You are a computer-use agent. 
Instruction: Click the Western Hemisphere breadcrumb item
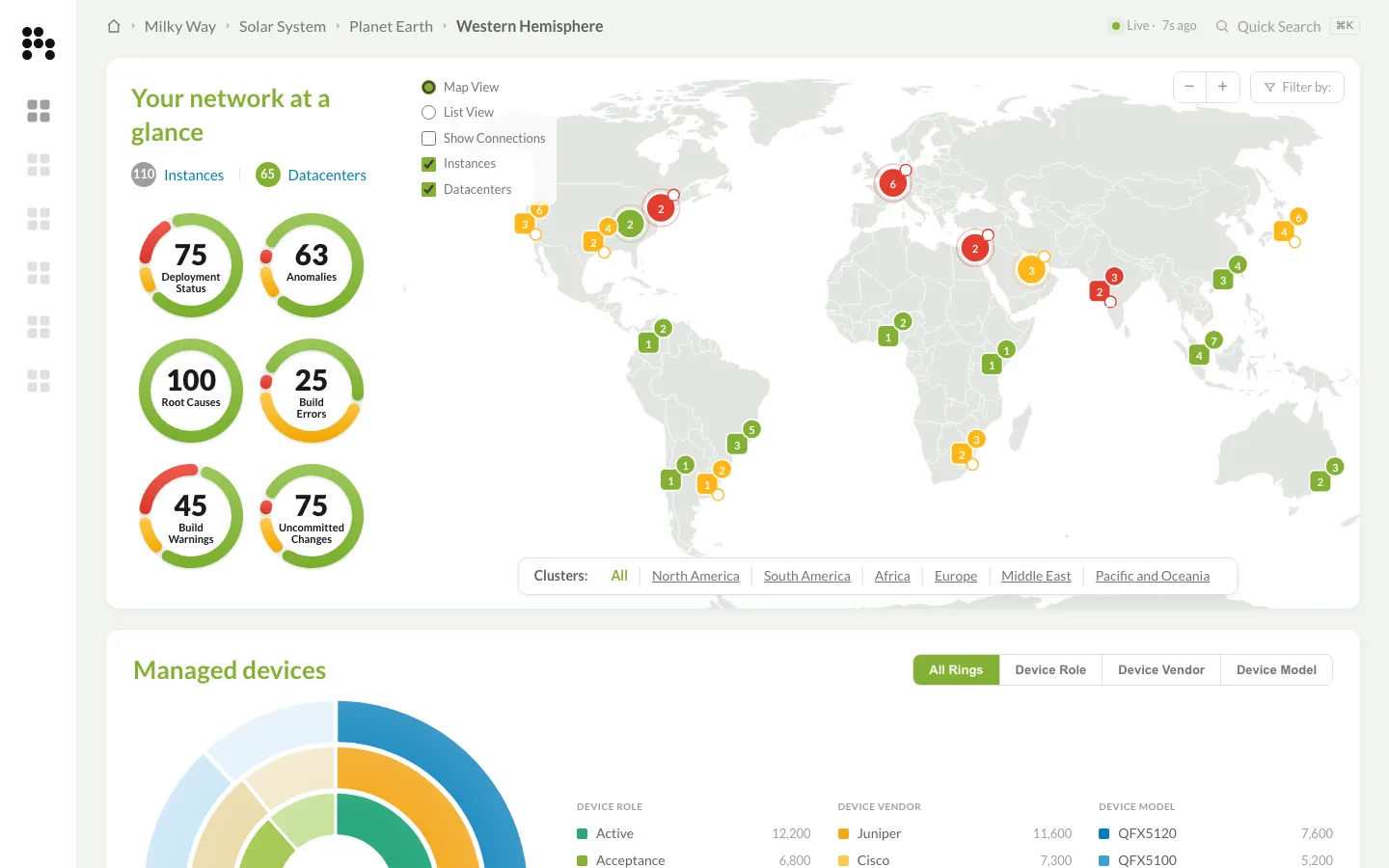click(530, 26)
